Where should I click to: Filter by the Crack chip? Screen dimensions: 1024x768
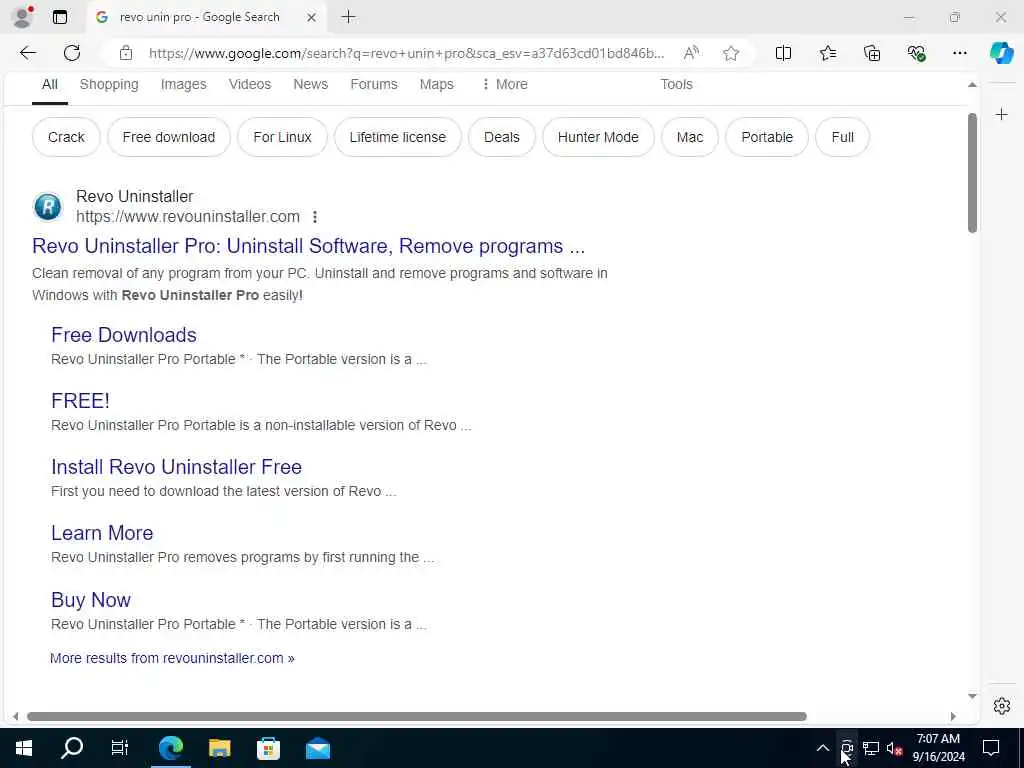coord(66,137)
